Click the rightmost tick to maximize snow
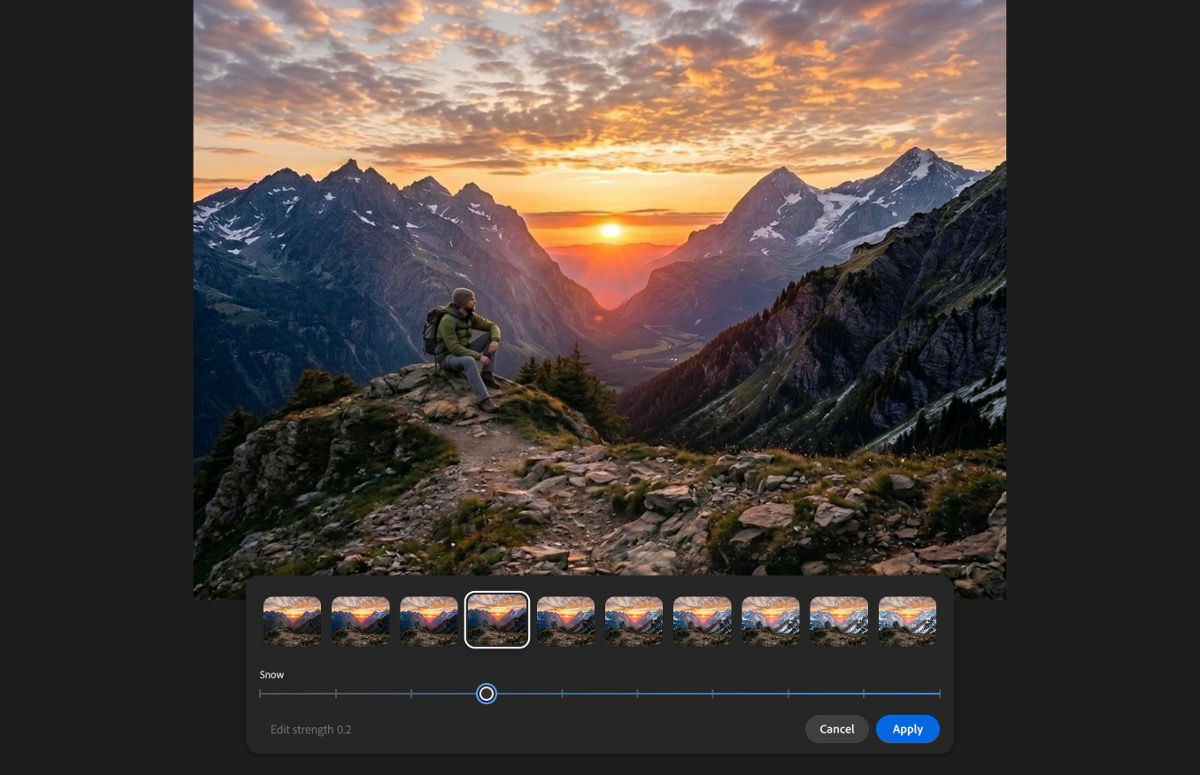 (939, 693)
